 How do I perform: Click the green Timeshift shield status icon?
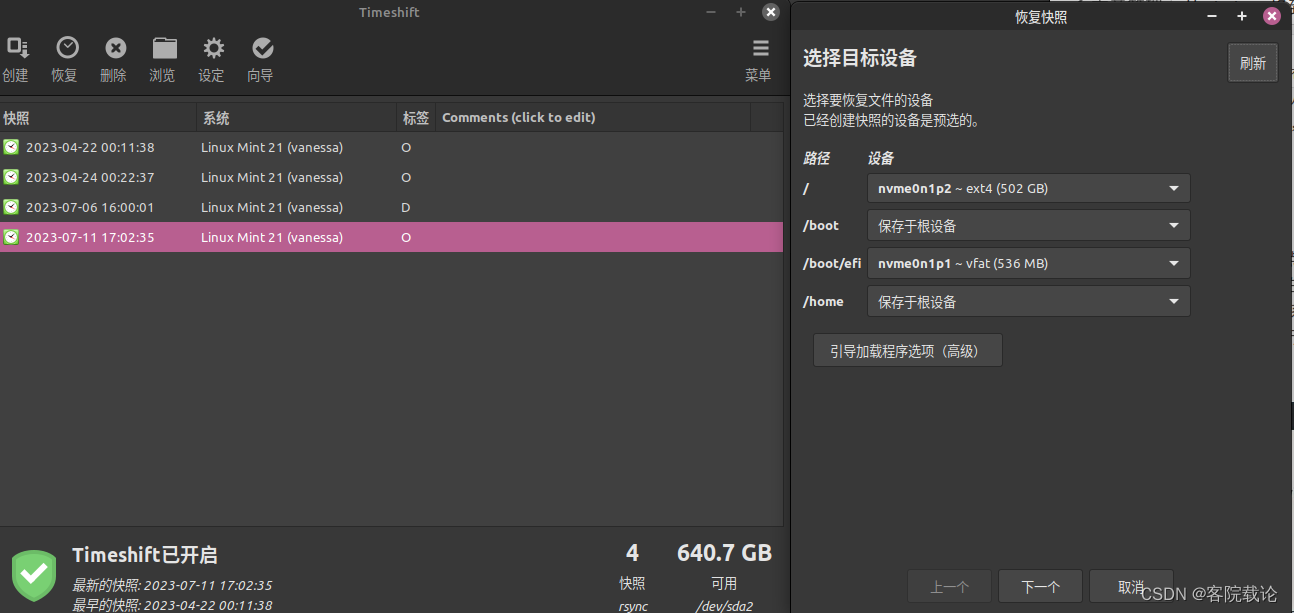(x=34, y=574)
